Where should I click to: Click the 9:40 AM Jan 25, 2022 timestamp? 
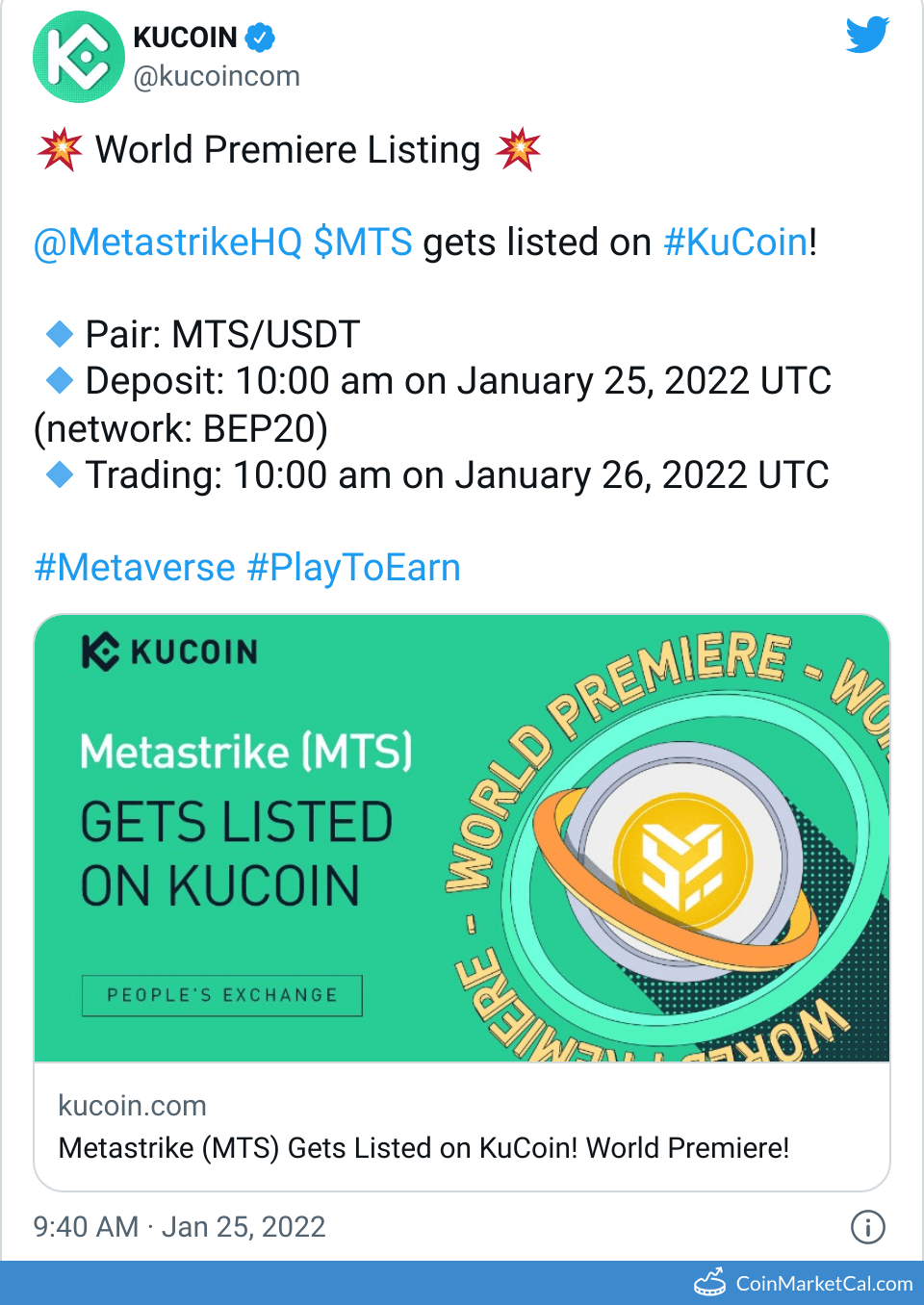coord(180,1227)
